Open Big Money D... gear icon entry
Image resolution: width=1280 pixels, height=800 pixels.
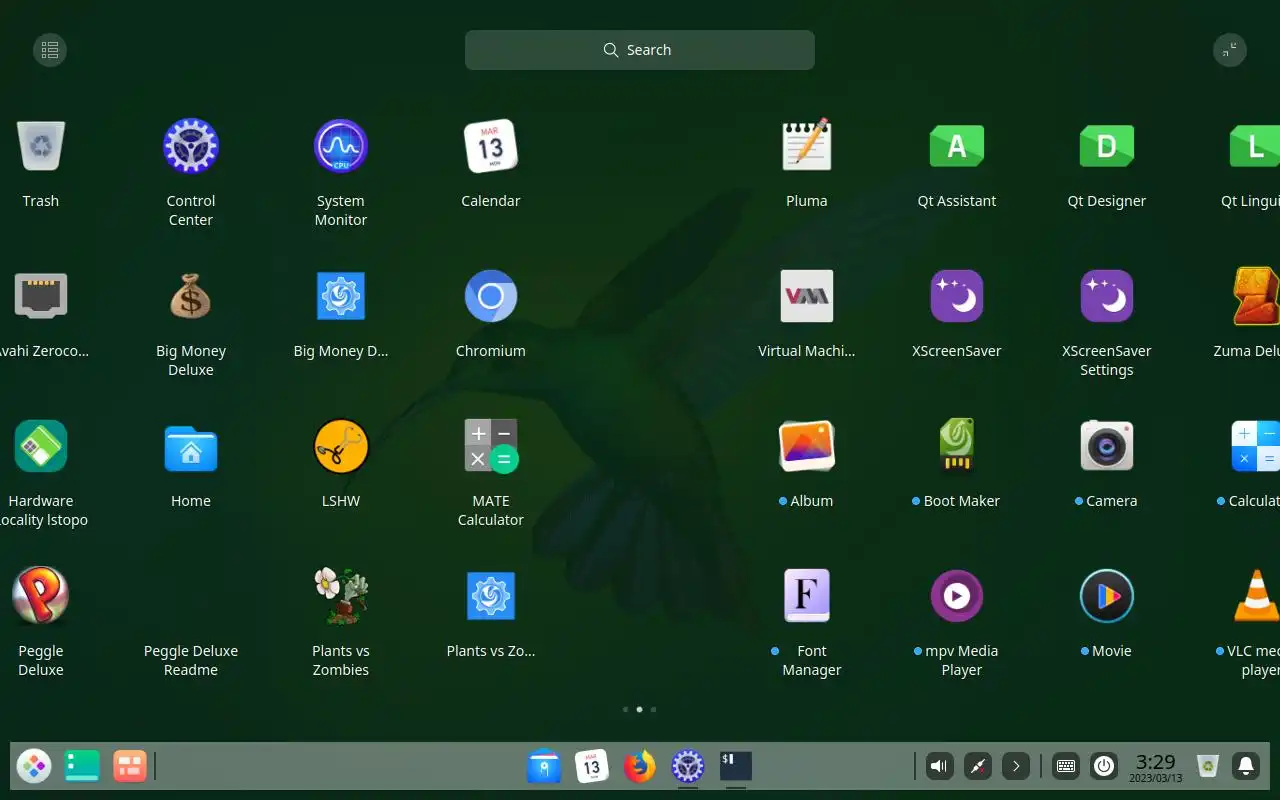click(x=341, y=296)
